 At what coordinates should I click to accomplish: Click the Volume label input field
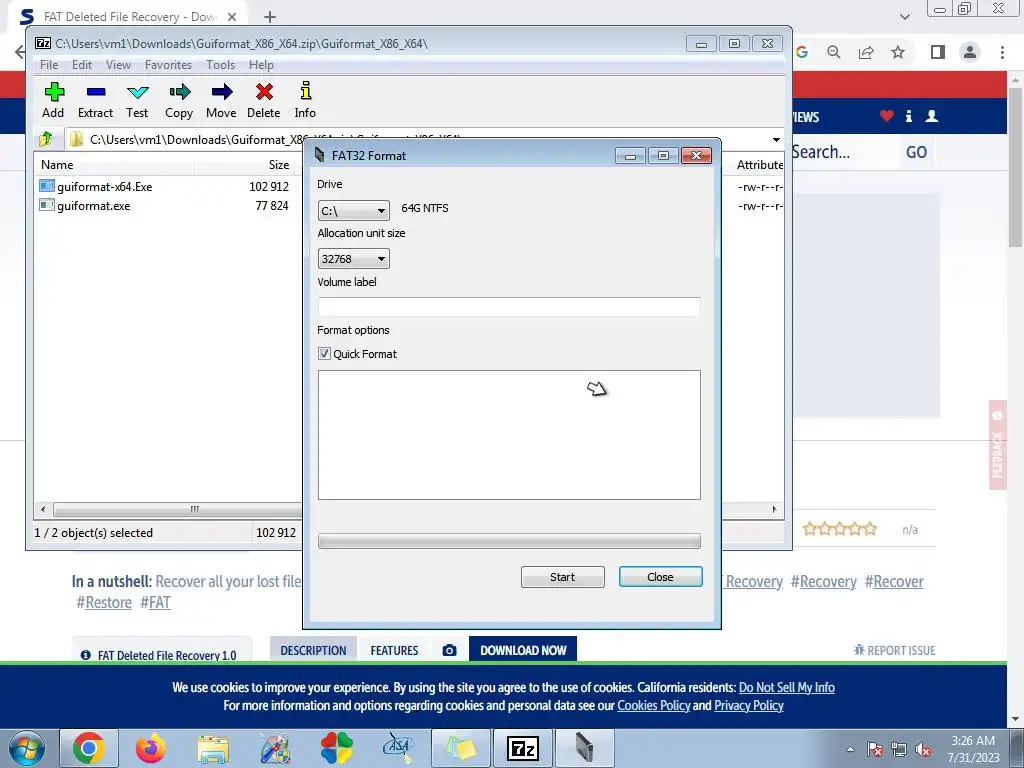click(509, 307)
